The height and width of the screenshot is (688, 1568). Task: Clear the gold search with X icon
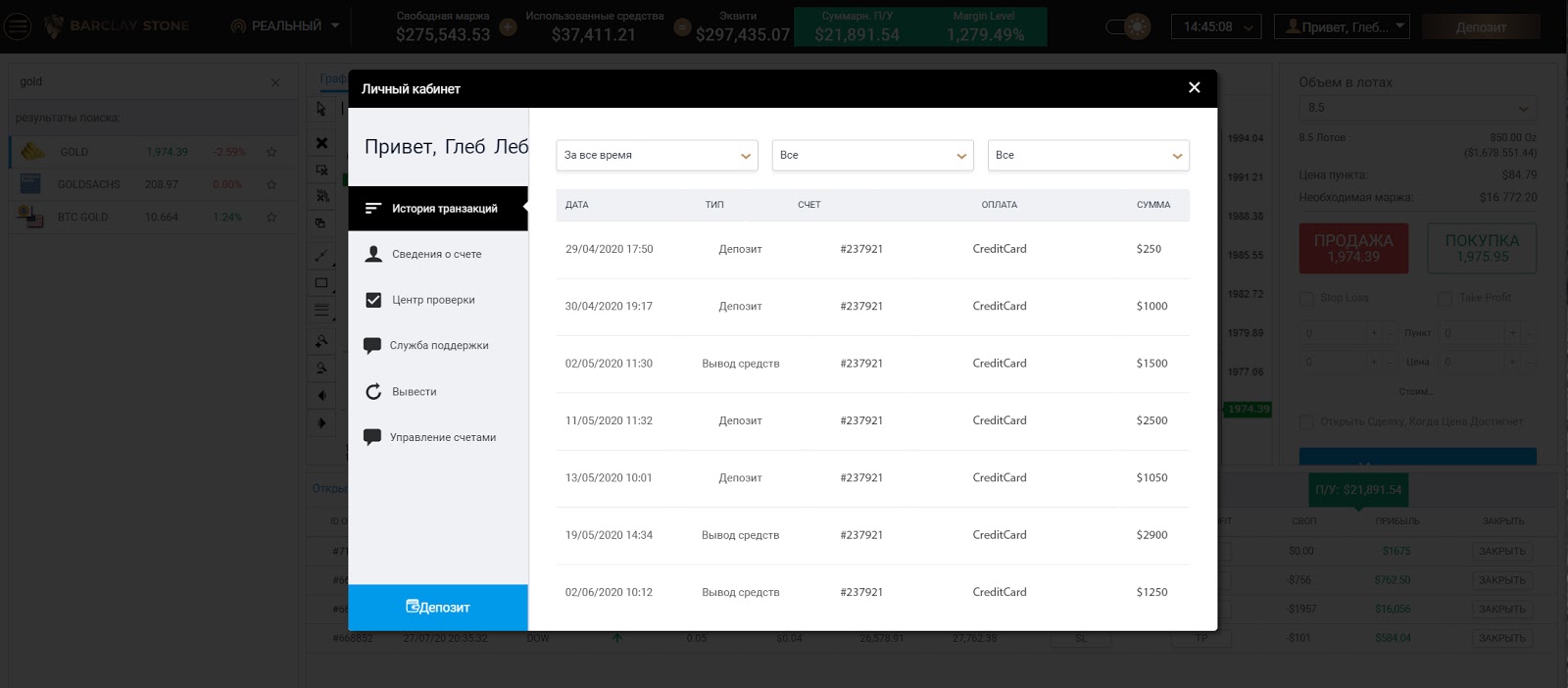[275, 82]
